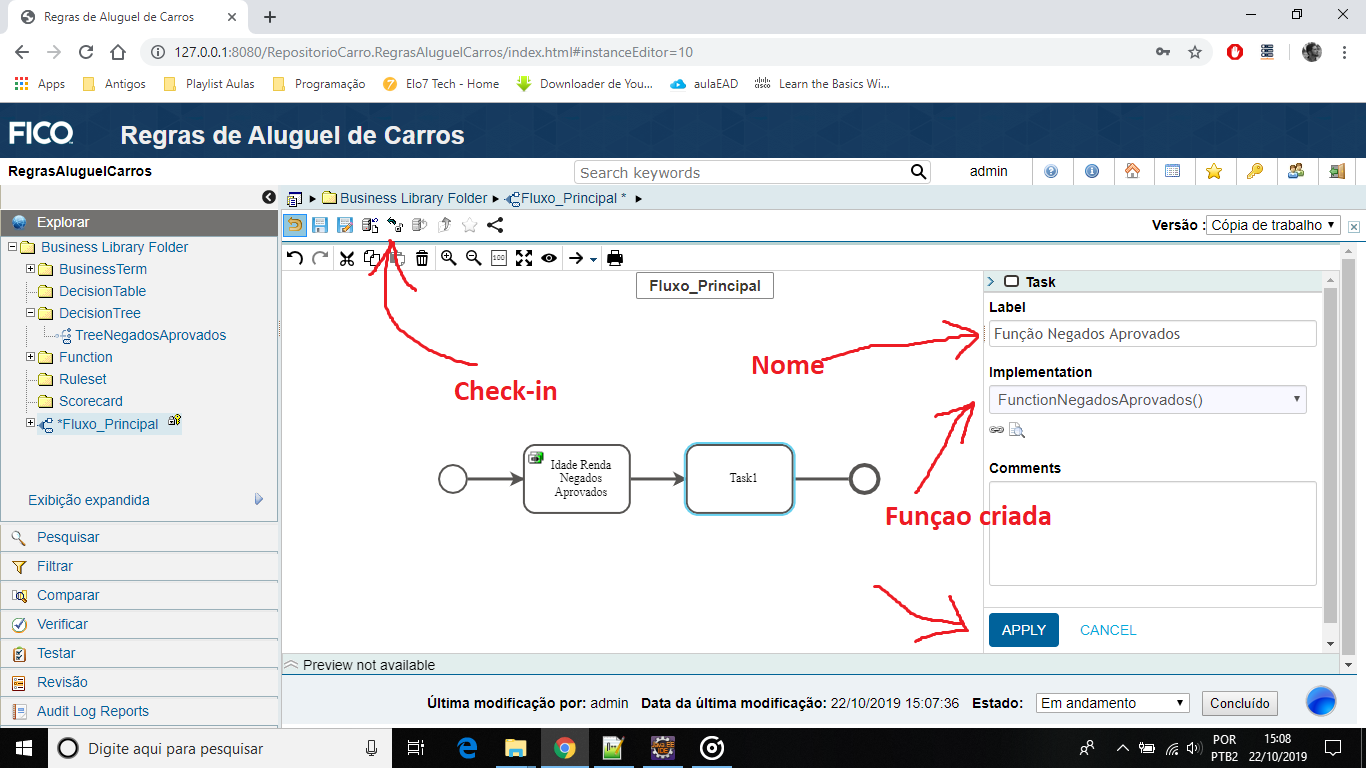
Task: Click the key icon in the top-right bar
Action: 1256,172
